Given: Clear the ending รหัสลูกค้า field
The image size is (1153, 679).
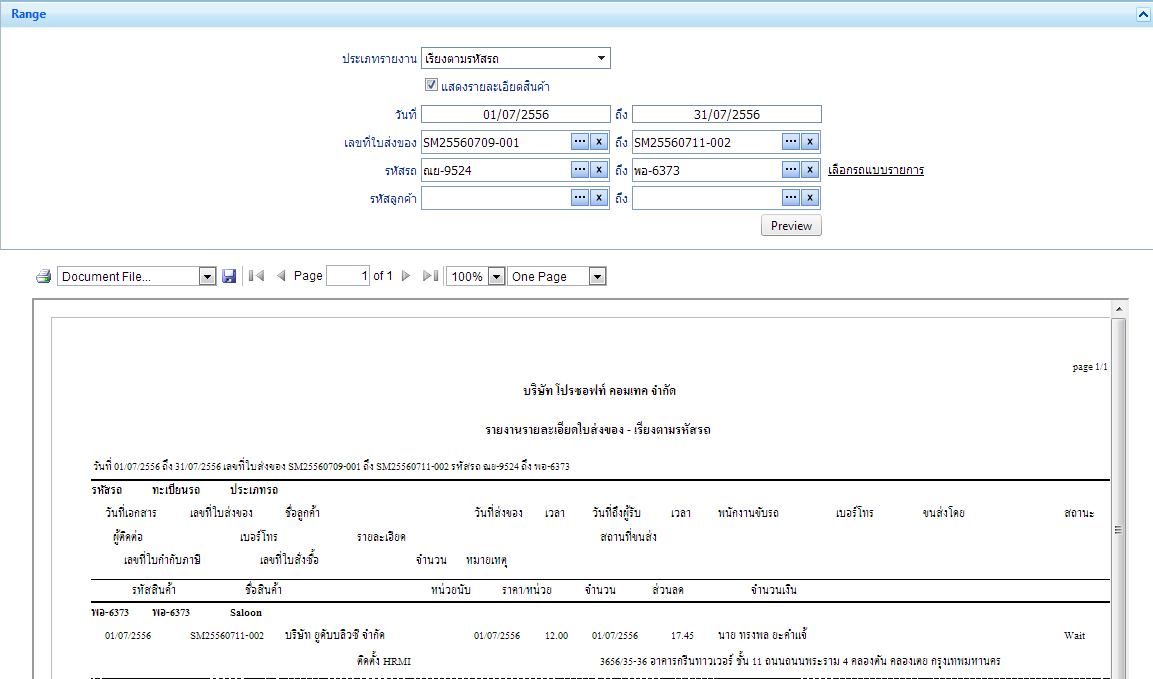Looking at the screenshot, I should click(810, 198).
